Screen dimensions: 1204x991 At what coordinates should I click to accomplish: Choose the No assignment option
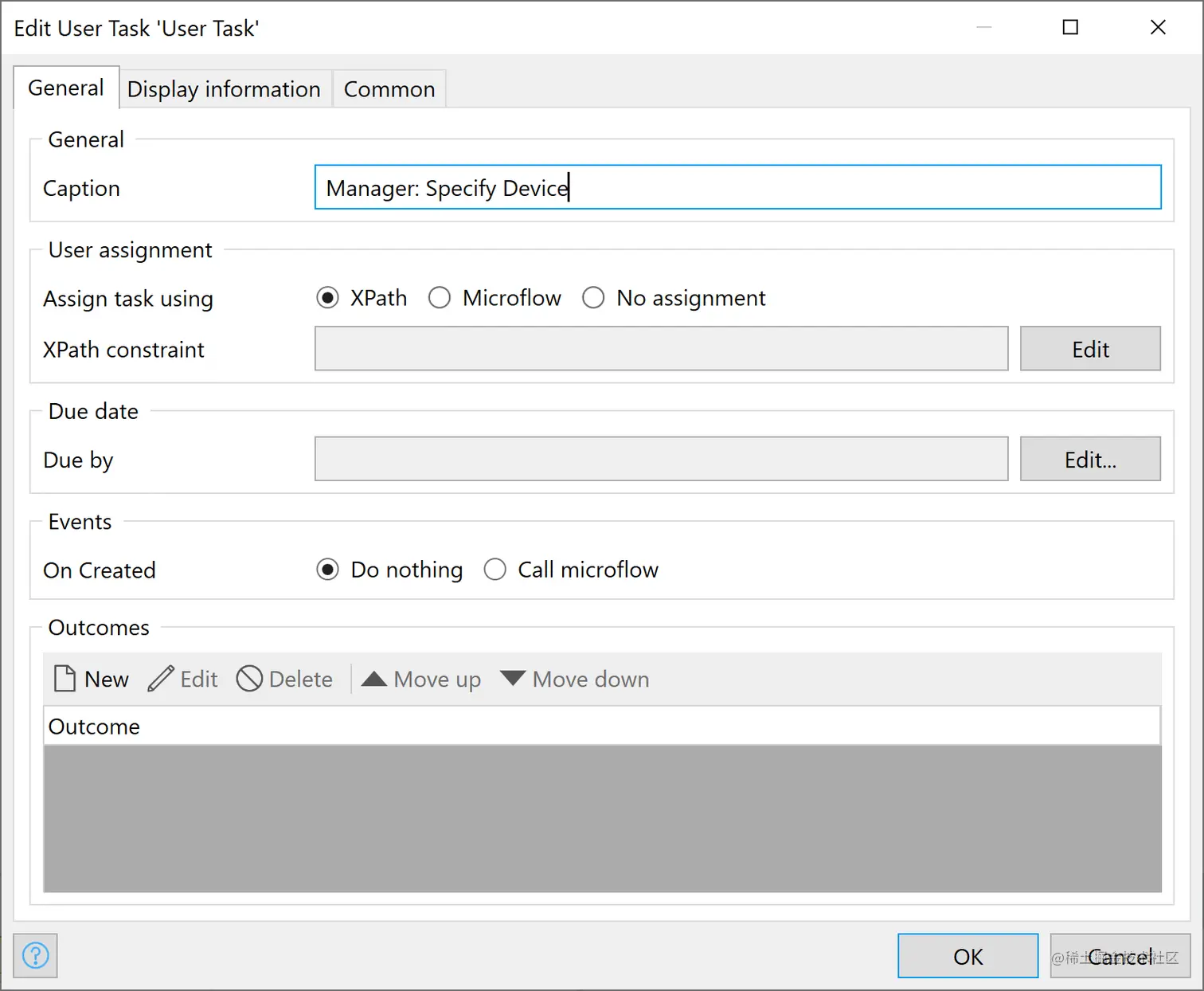click(593, 298)
